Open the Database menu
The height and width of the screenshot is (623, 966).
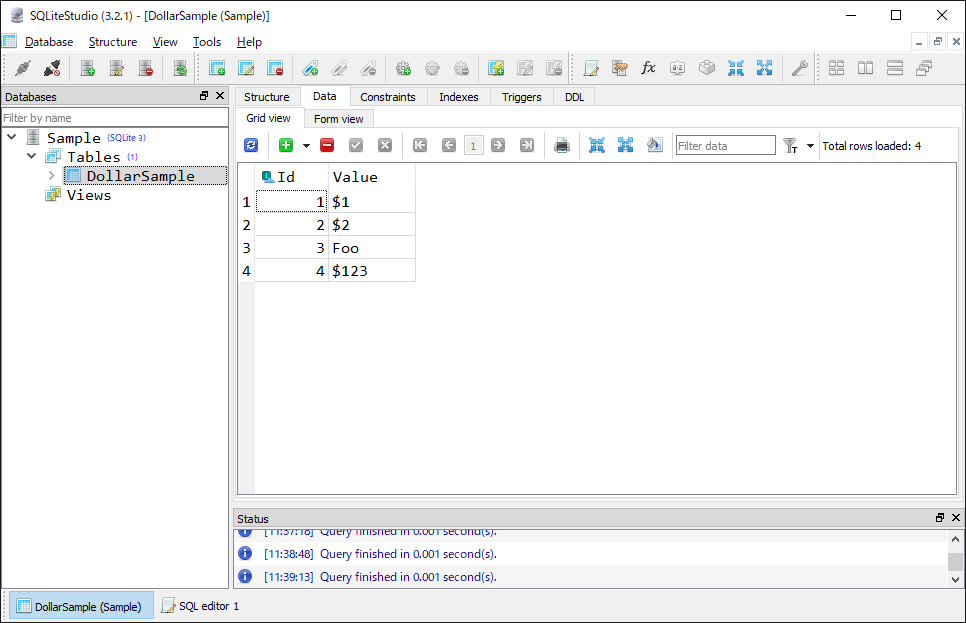(49, 42)
